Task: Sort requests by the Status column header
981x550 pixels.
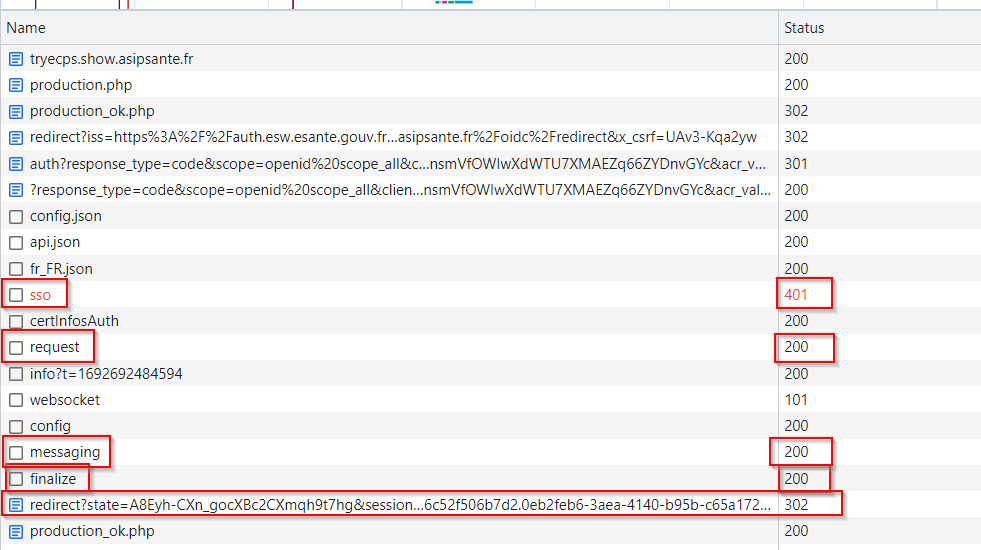Action: click(x=804, y=28)
